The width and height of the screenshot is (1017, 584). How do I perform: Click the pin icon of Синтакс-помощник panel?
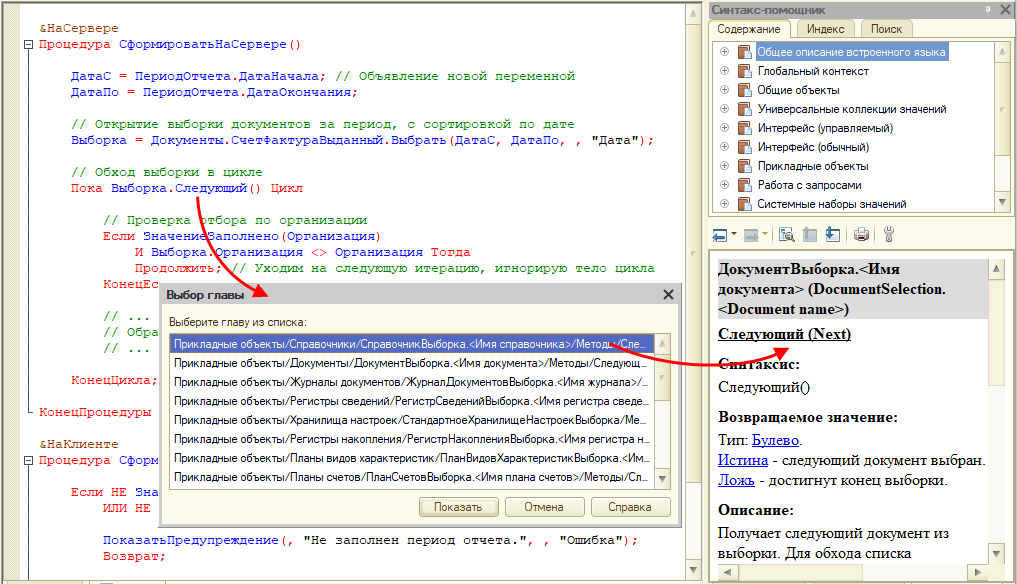[x=988, y=10]
